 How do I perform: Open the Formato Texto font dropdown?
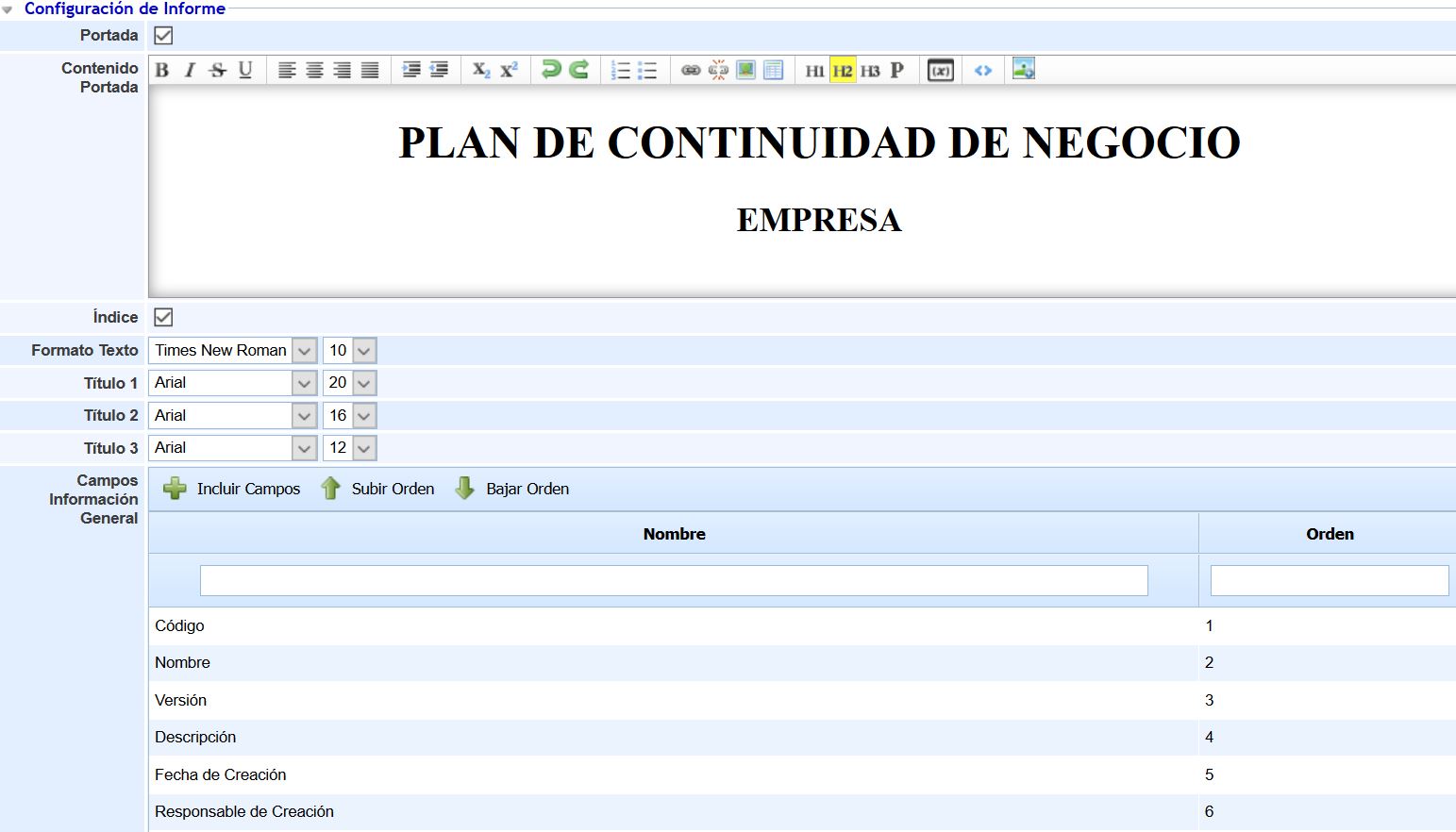[304, 350]
